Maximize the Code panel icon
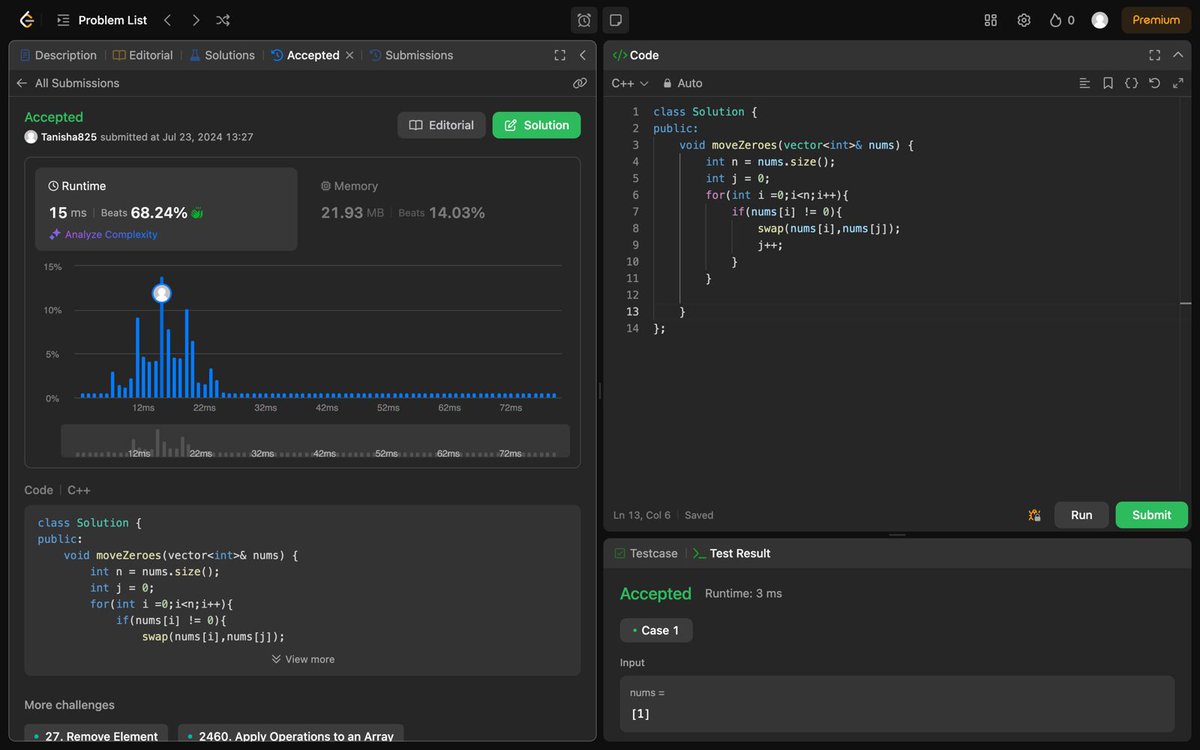Viewport: 1200px width, 750px height. pyautogui.click(x=1155, y=55)
